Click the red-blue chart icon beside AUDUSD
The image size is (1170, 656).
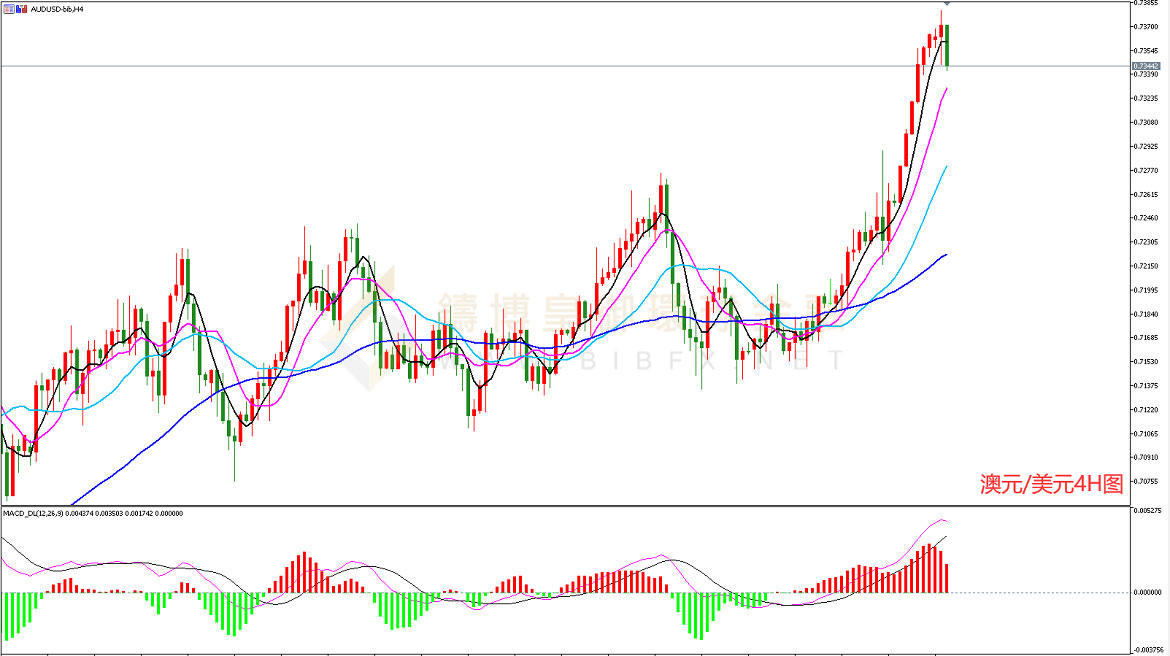(22, 9)
